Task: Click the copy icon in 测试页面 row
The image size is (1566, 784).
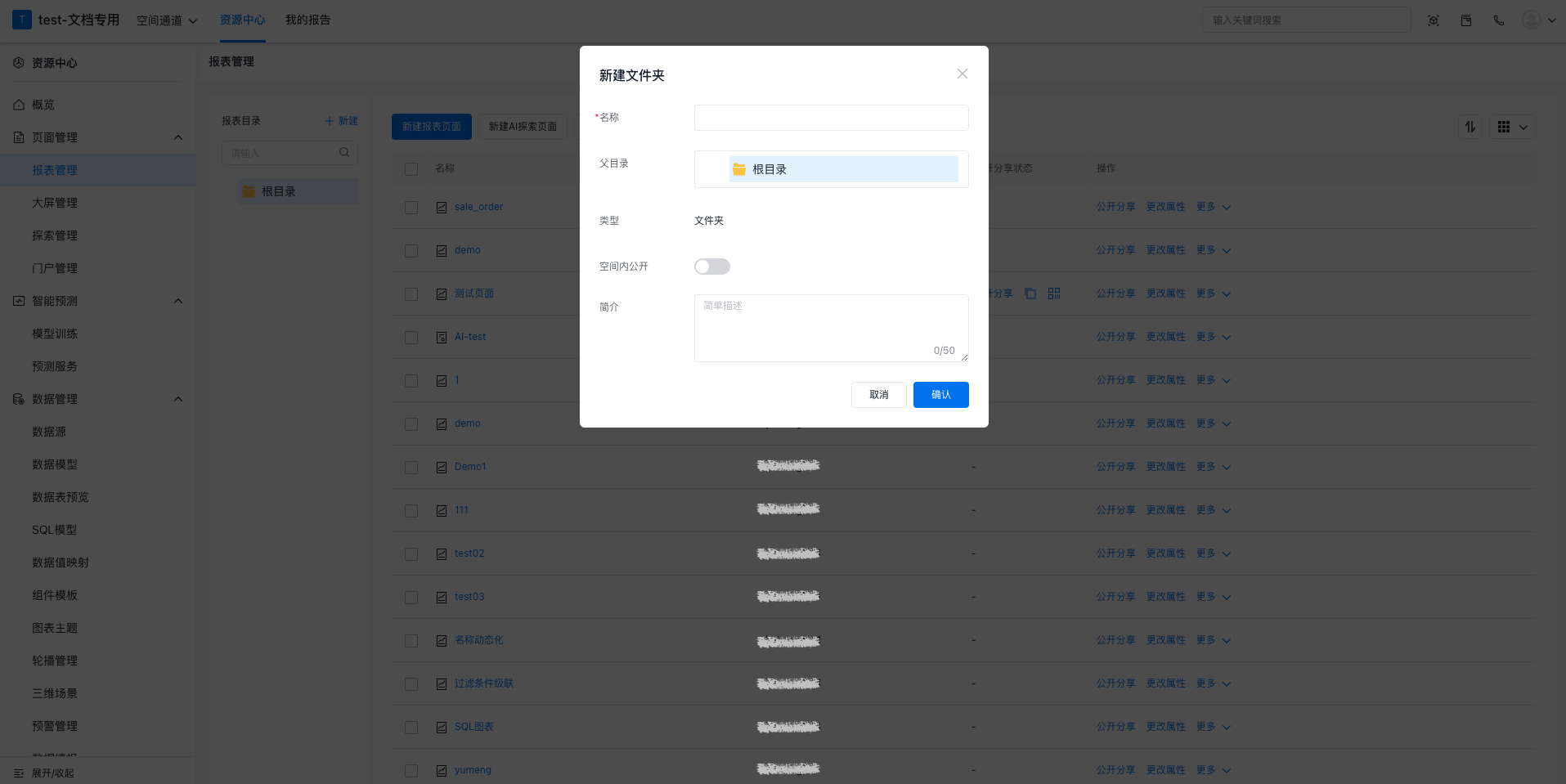Action: click(x=1030, y=293)
